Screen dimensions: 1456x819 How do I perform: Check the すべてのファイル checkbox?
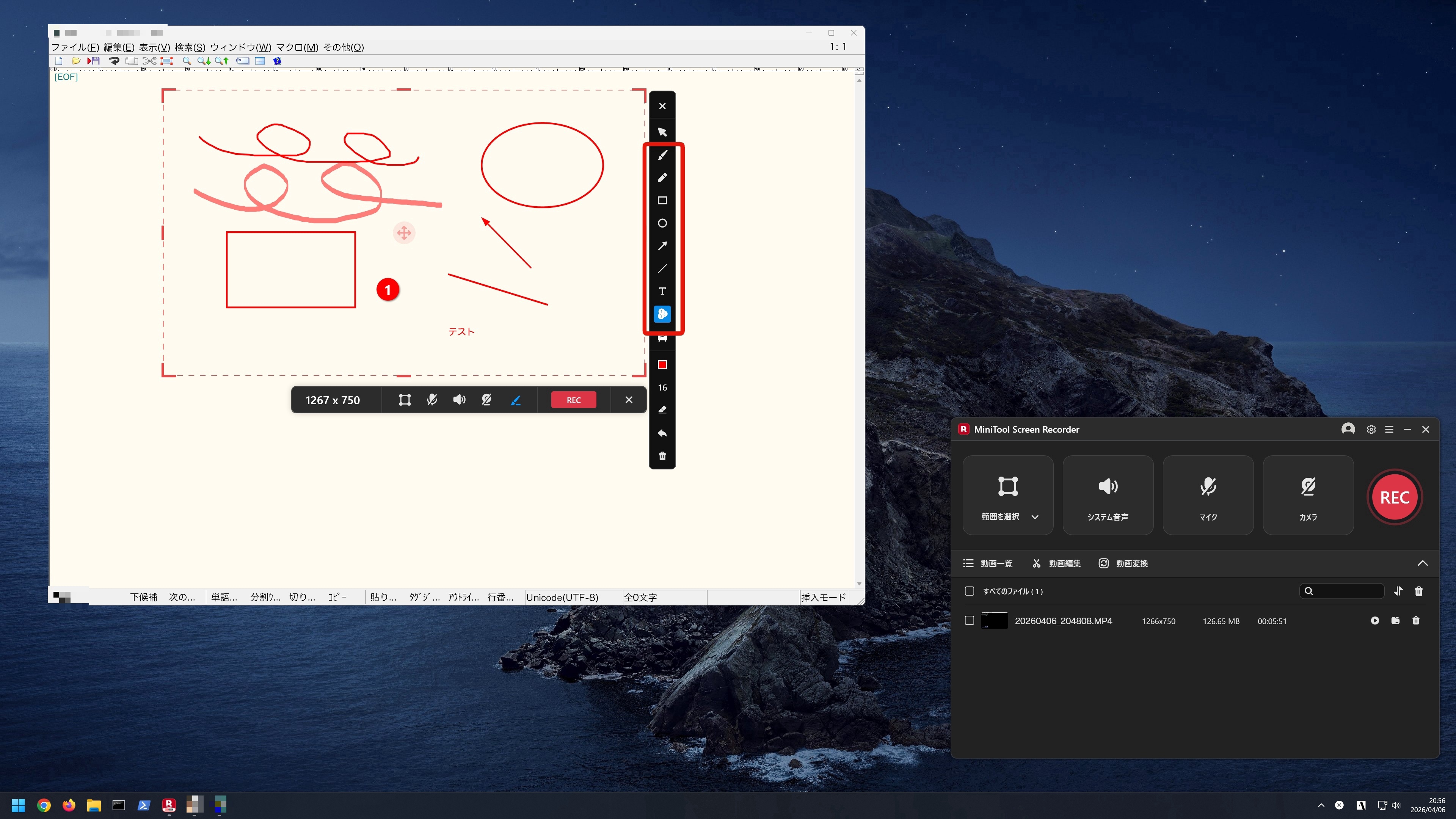(970, 591)
